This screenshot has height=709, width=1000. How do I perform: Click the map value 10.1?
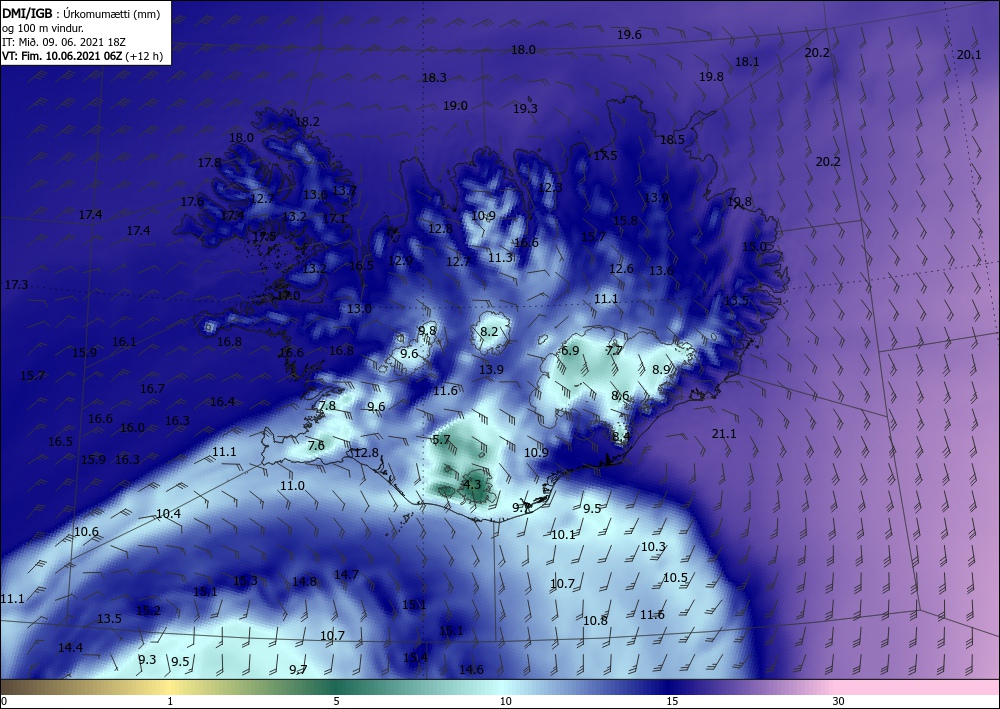(563, 535)
